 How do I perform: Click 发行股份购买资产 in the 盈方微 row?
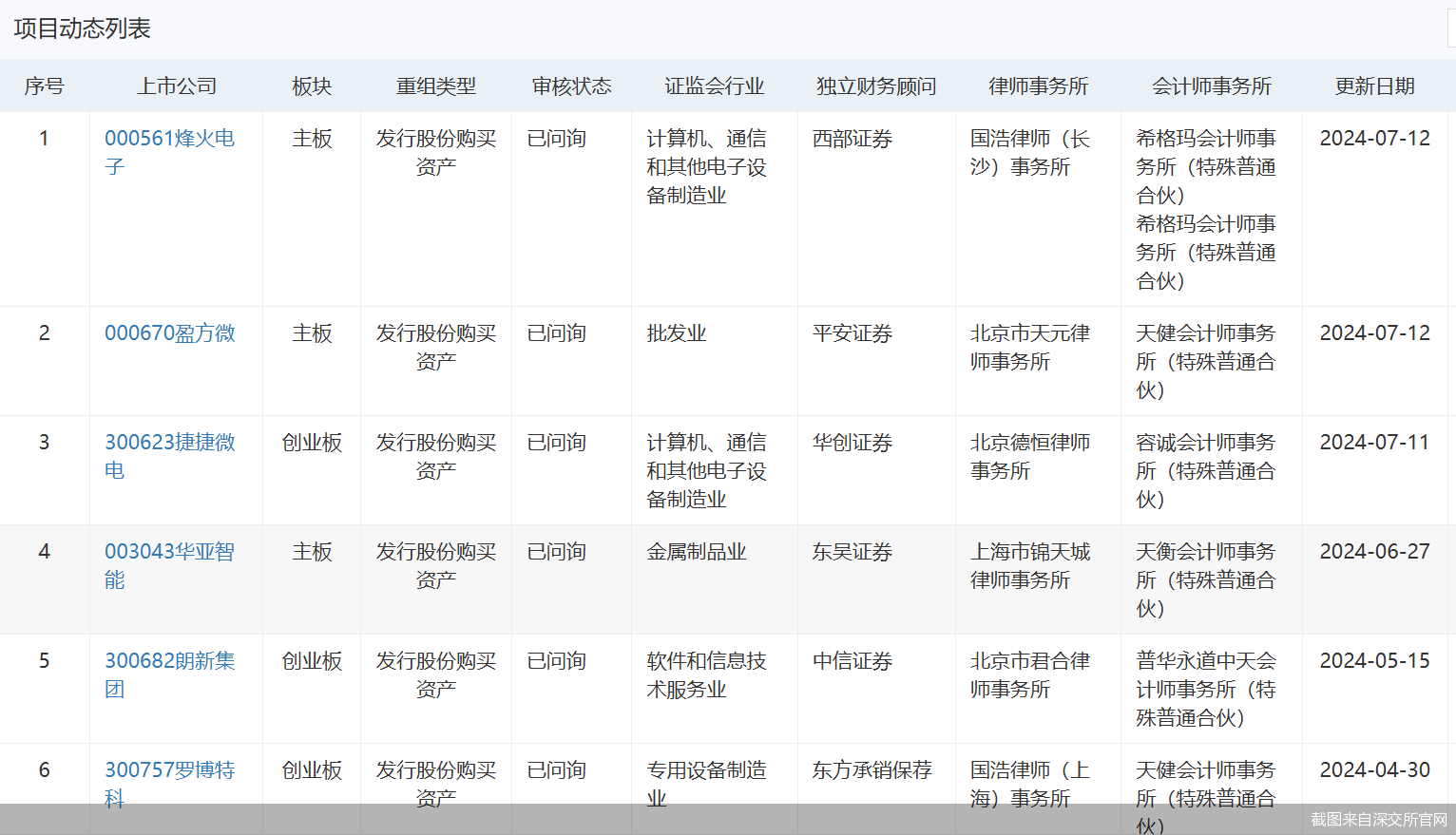436,348
